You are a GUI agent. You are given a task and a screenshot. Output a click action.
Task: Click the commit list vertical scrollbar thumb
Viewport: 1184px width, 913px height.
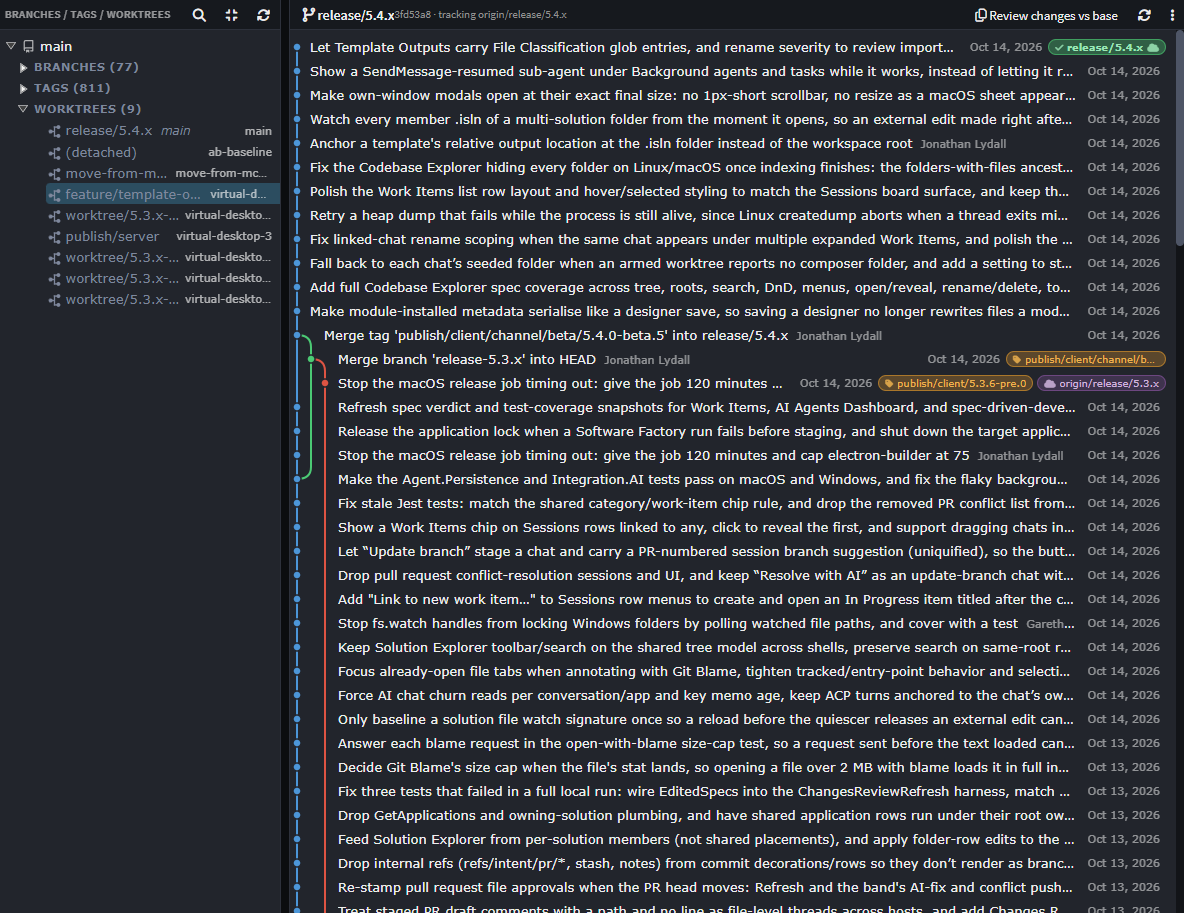pos(1179,139)
